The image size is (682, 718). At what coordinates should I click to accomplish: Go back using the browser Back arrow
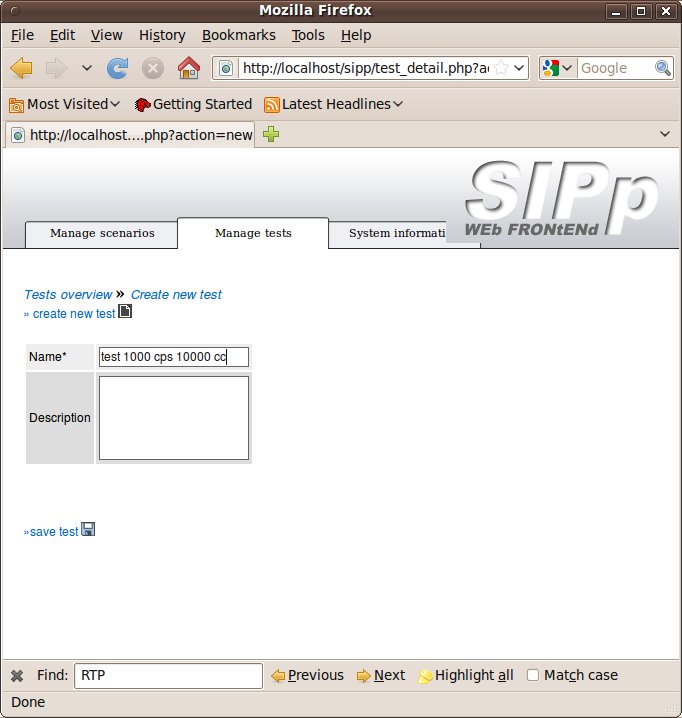click(x=22, y=69)
